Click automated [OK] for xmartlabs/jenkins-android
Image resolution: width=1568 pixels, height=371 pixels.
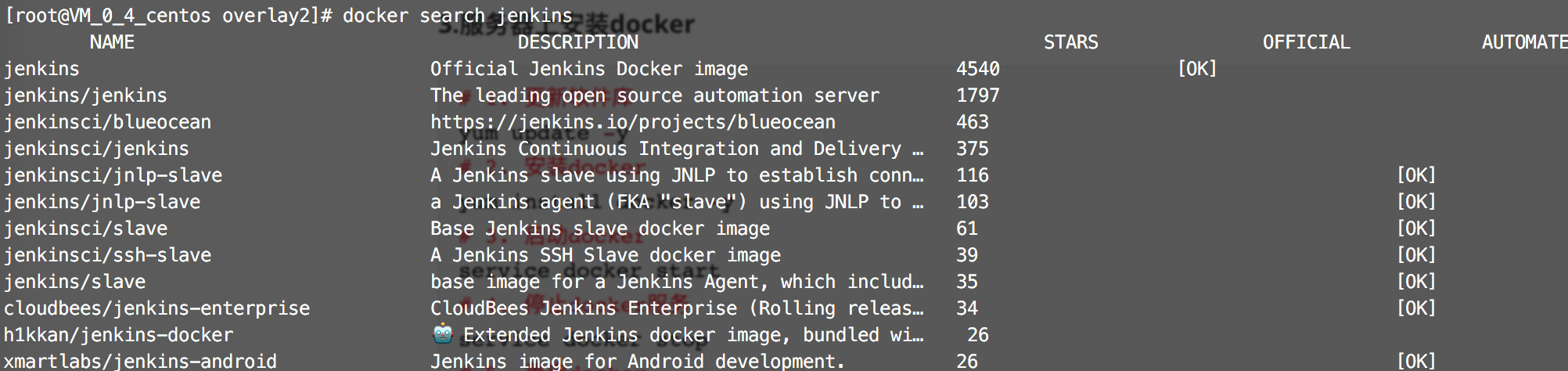point(1416,361)
